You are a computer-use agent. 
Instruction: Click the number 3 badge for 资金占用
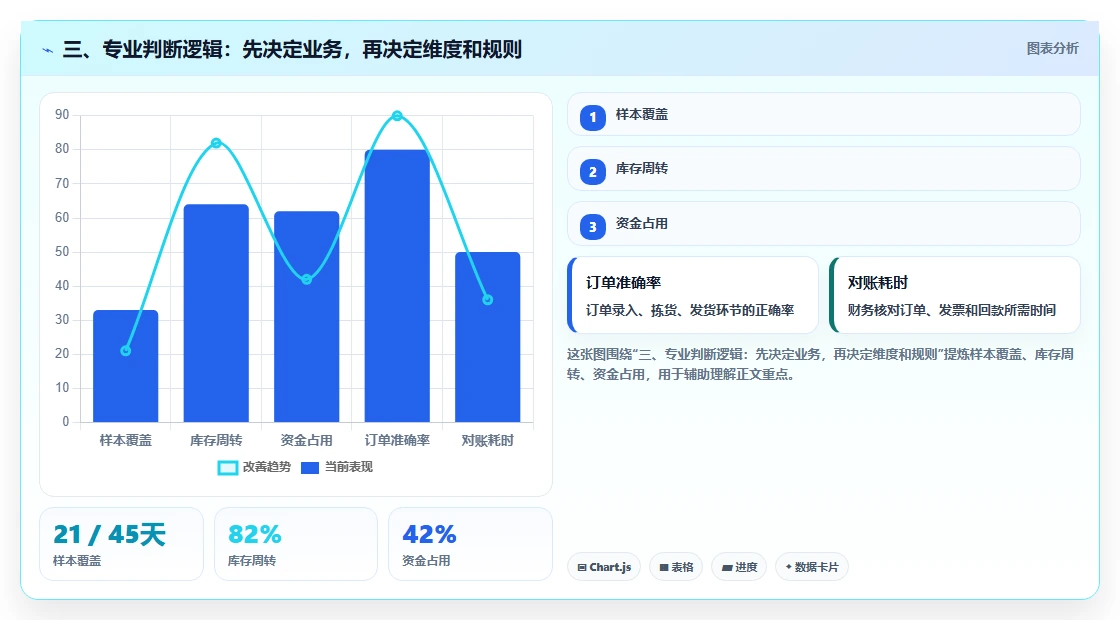[x=592, y=226]
